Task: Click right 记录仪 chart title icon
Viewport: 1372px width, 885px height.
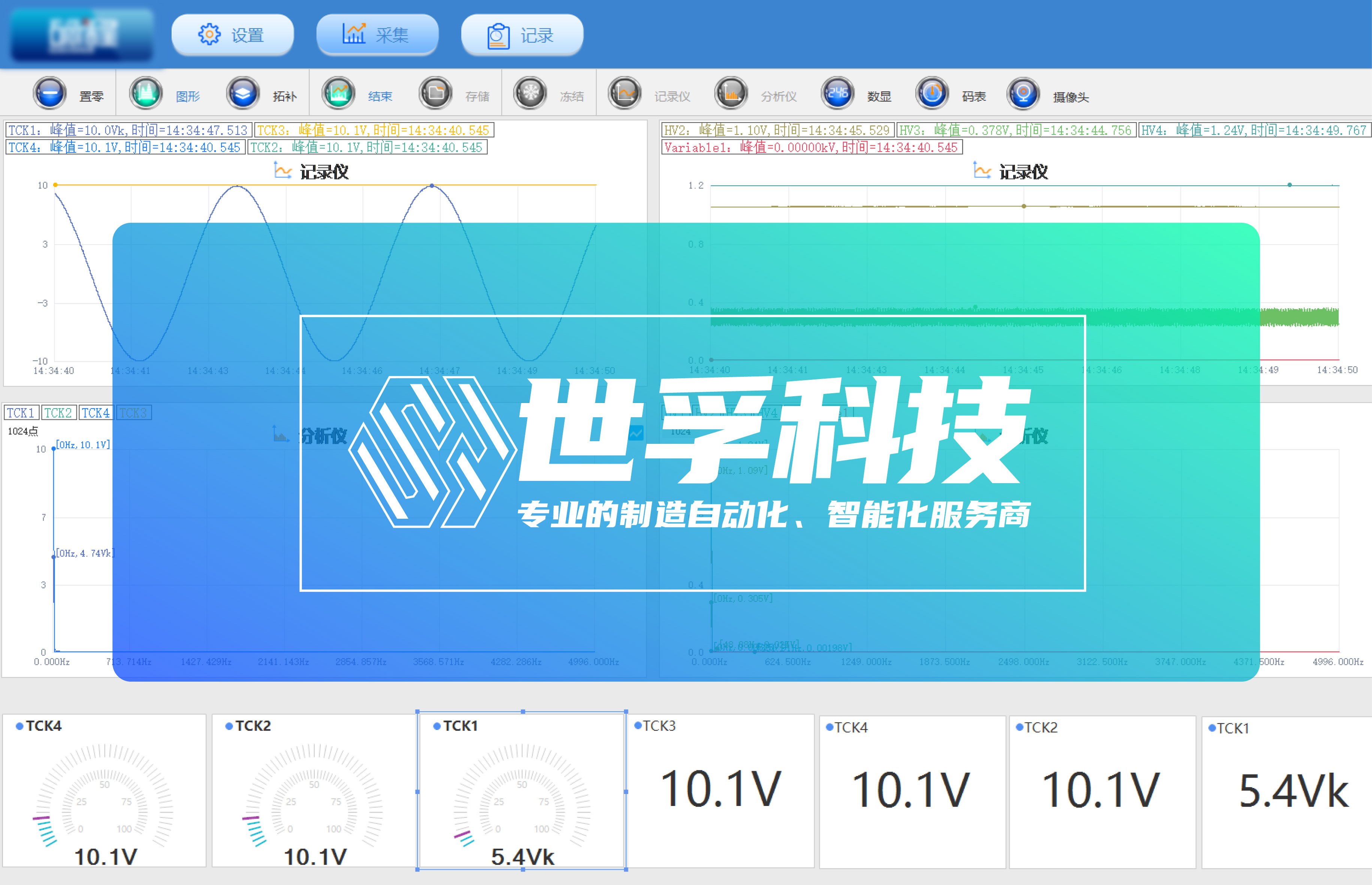Action: [x=982, y=171]
